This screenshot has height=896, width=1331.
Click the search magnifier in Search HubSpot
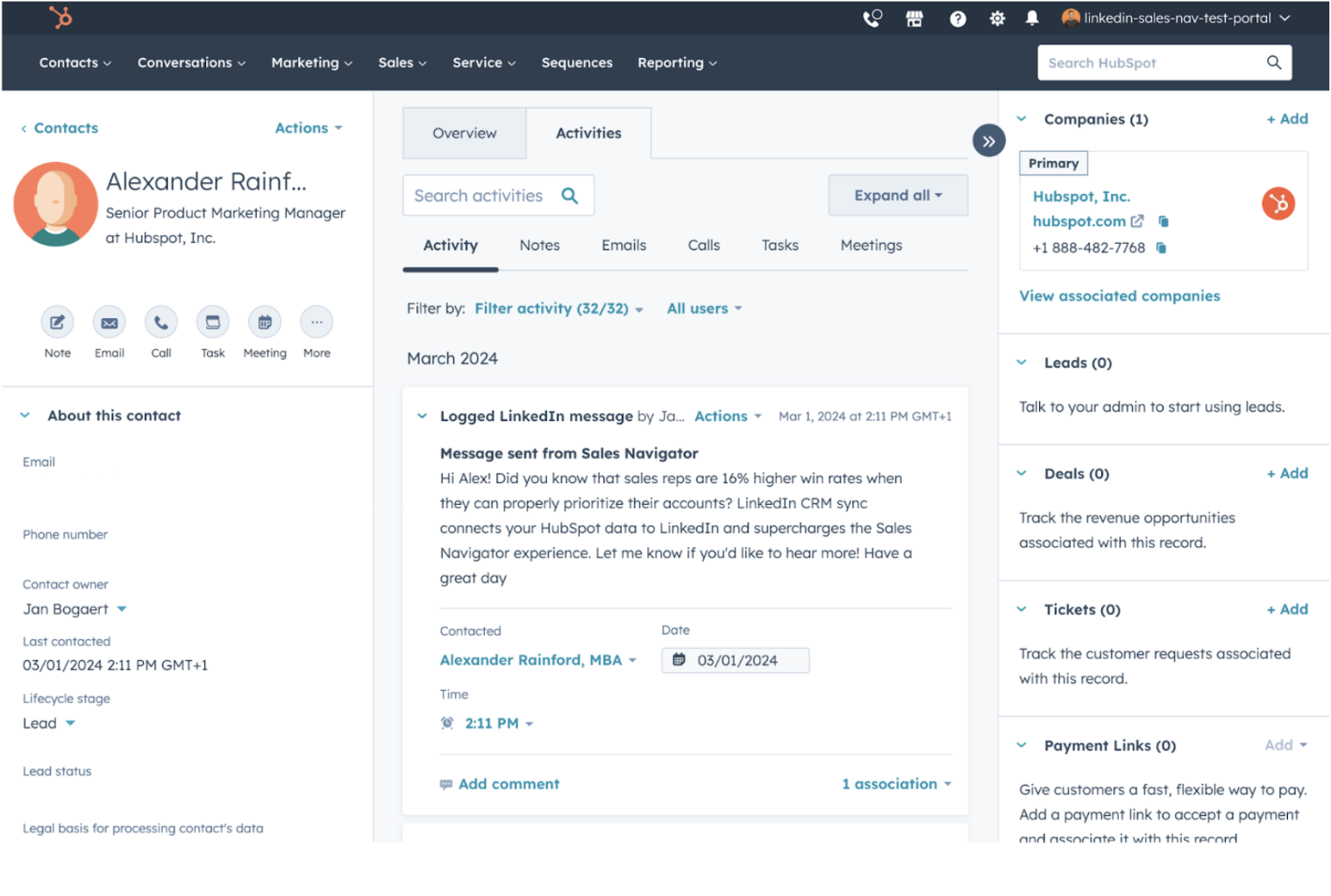coord(1274,62)
